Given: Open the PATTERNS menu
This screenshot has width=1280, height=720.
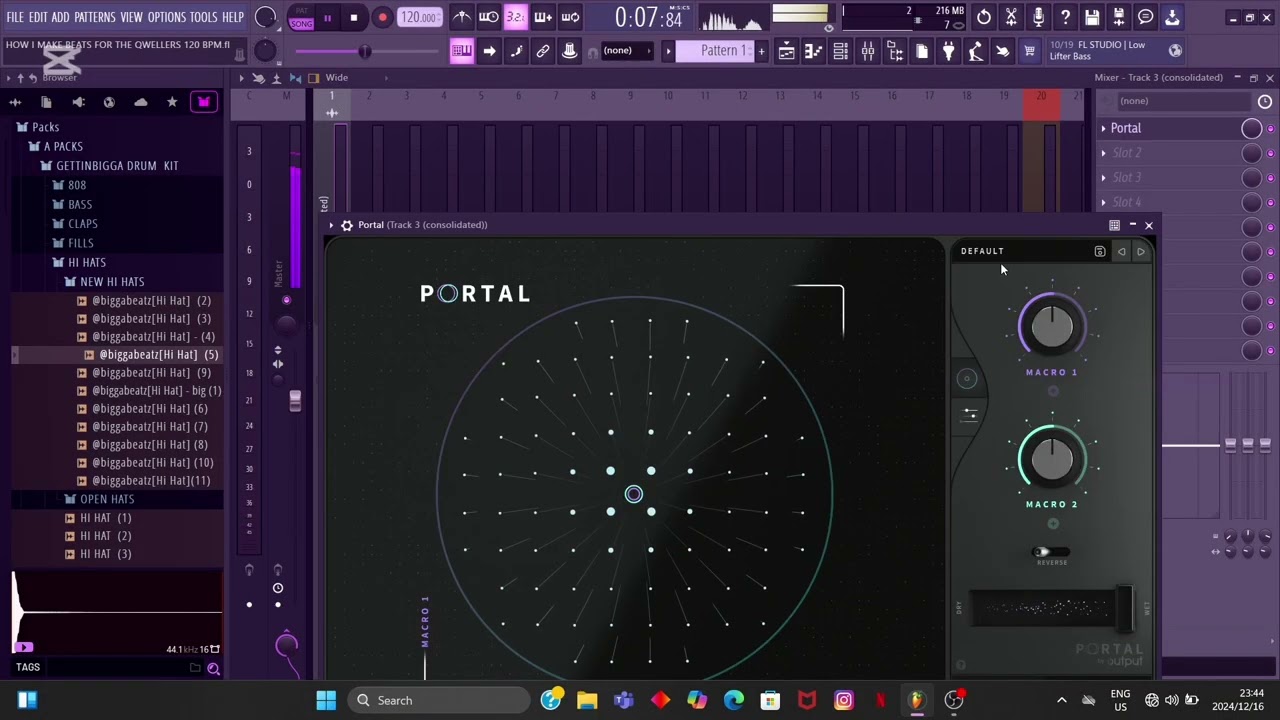Looking at the screenshot, I should 95,18.
